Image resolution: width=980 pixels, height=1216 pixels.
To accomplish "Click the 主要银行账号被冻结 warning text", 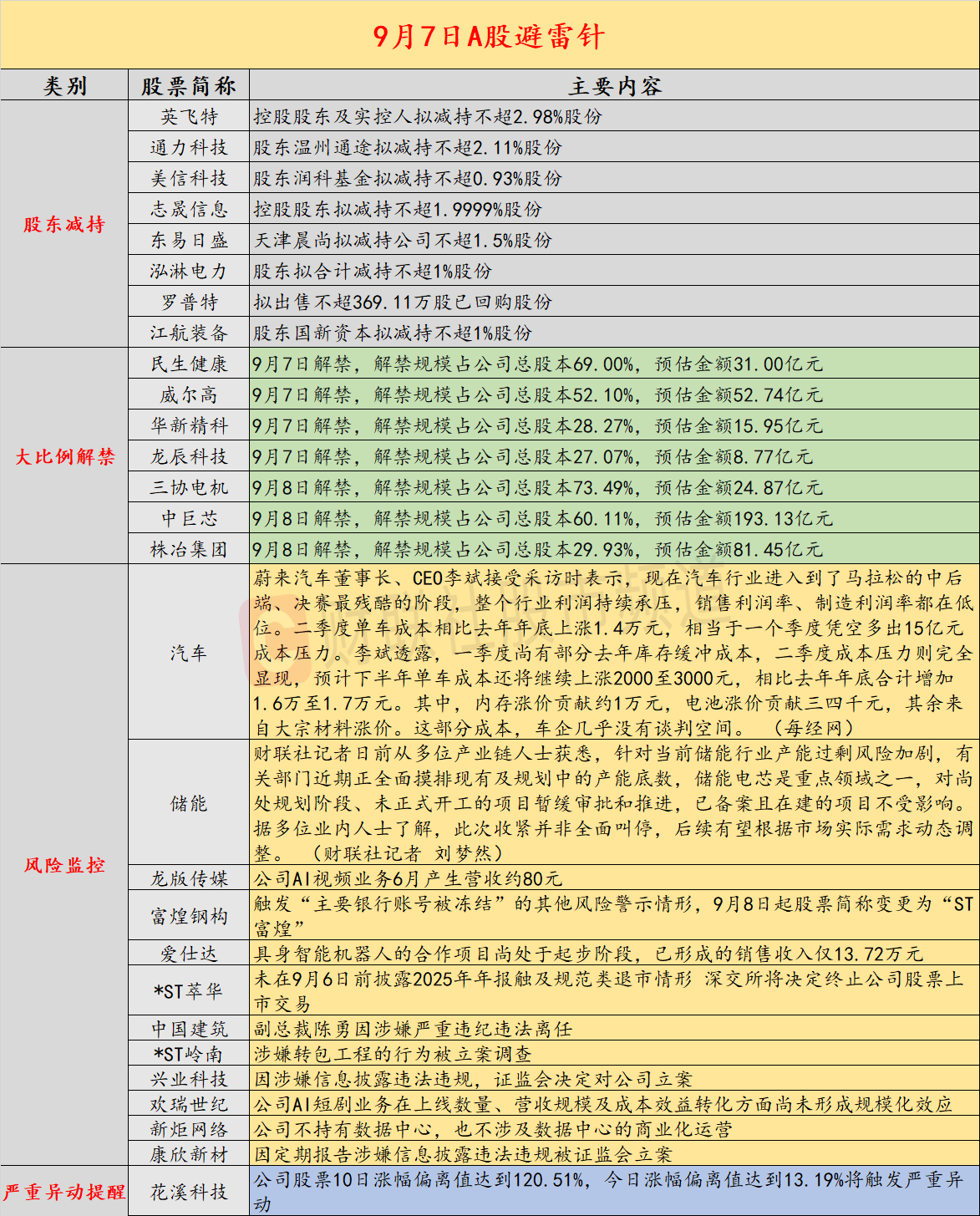I will (x=614, y=916).
